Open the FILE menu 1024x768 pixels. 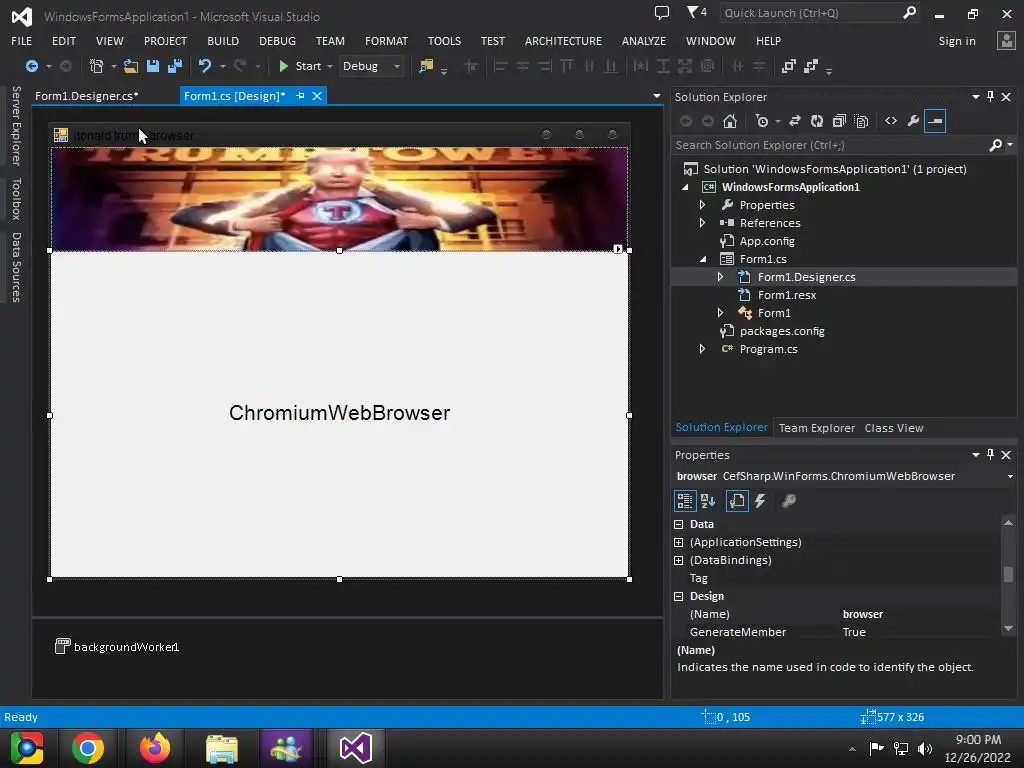pyautogui.click(x=22, y=41)
